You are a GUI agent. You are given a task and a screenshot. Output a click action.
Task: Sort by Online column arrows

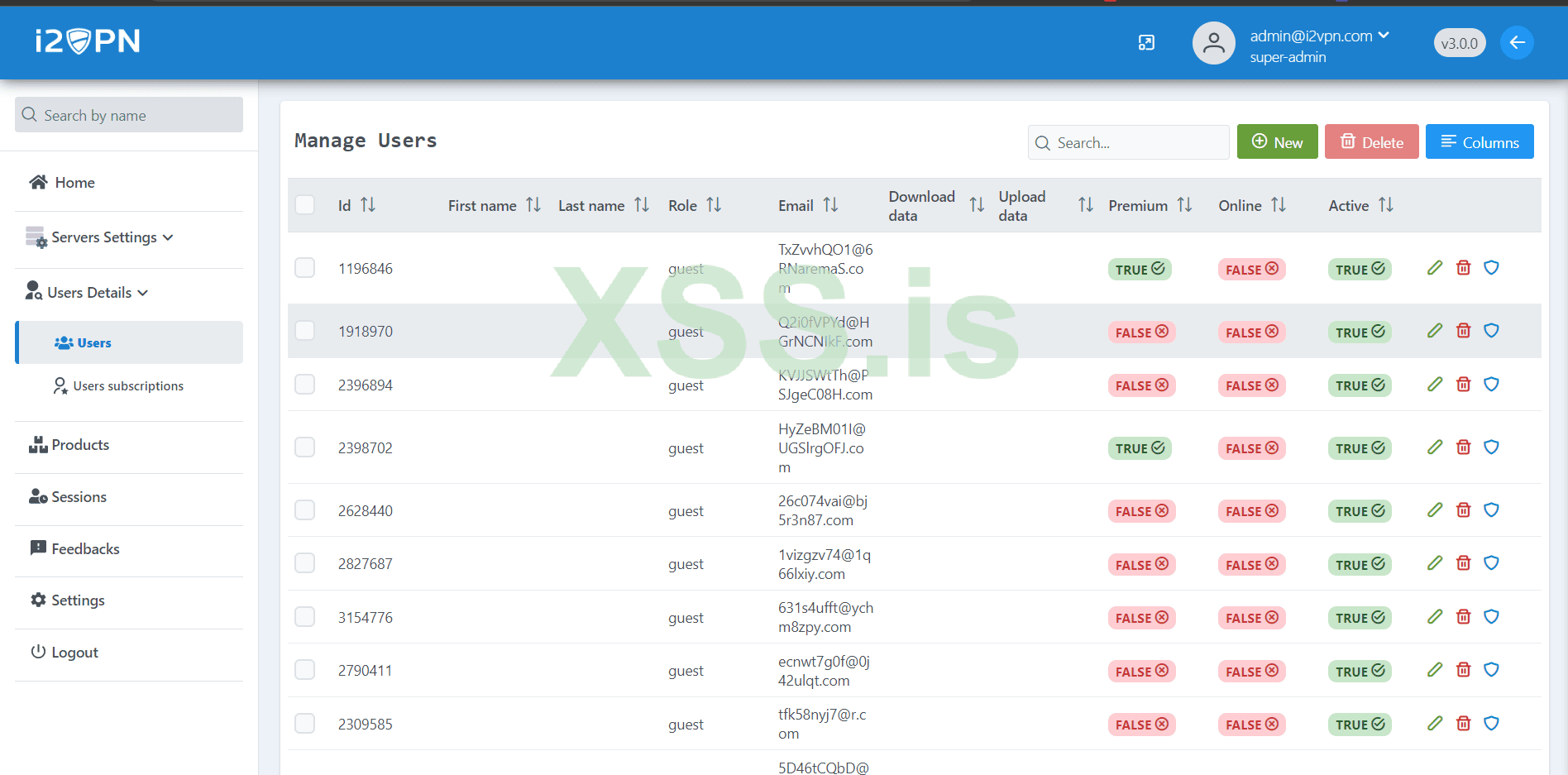tap(1279, 205)
